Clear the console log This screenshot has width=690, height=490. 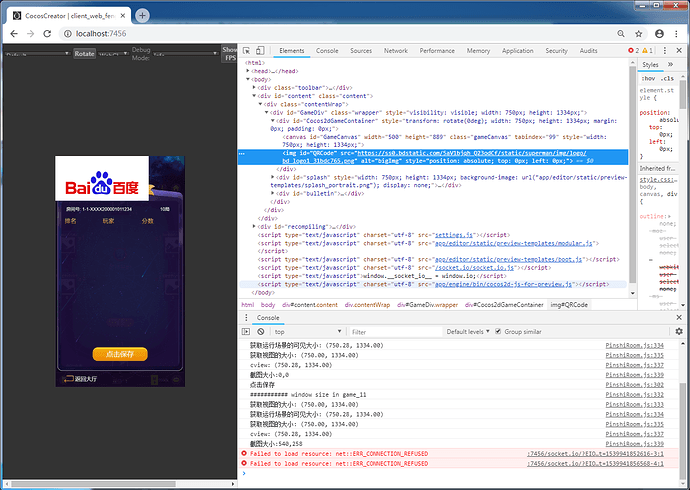[x=261, y=332]
